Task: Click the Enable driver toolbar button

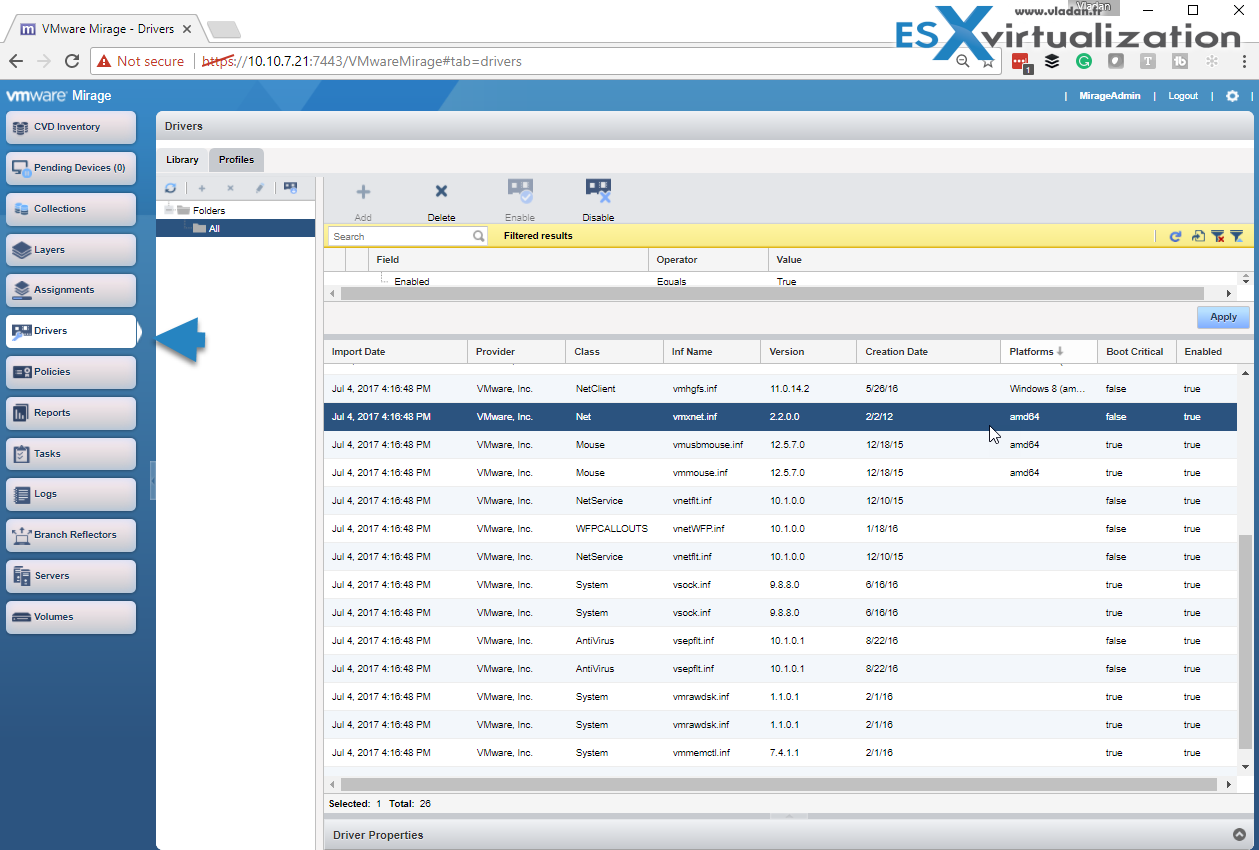Action: point(520,201)
